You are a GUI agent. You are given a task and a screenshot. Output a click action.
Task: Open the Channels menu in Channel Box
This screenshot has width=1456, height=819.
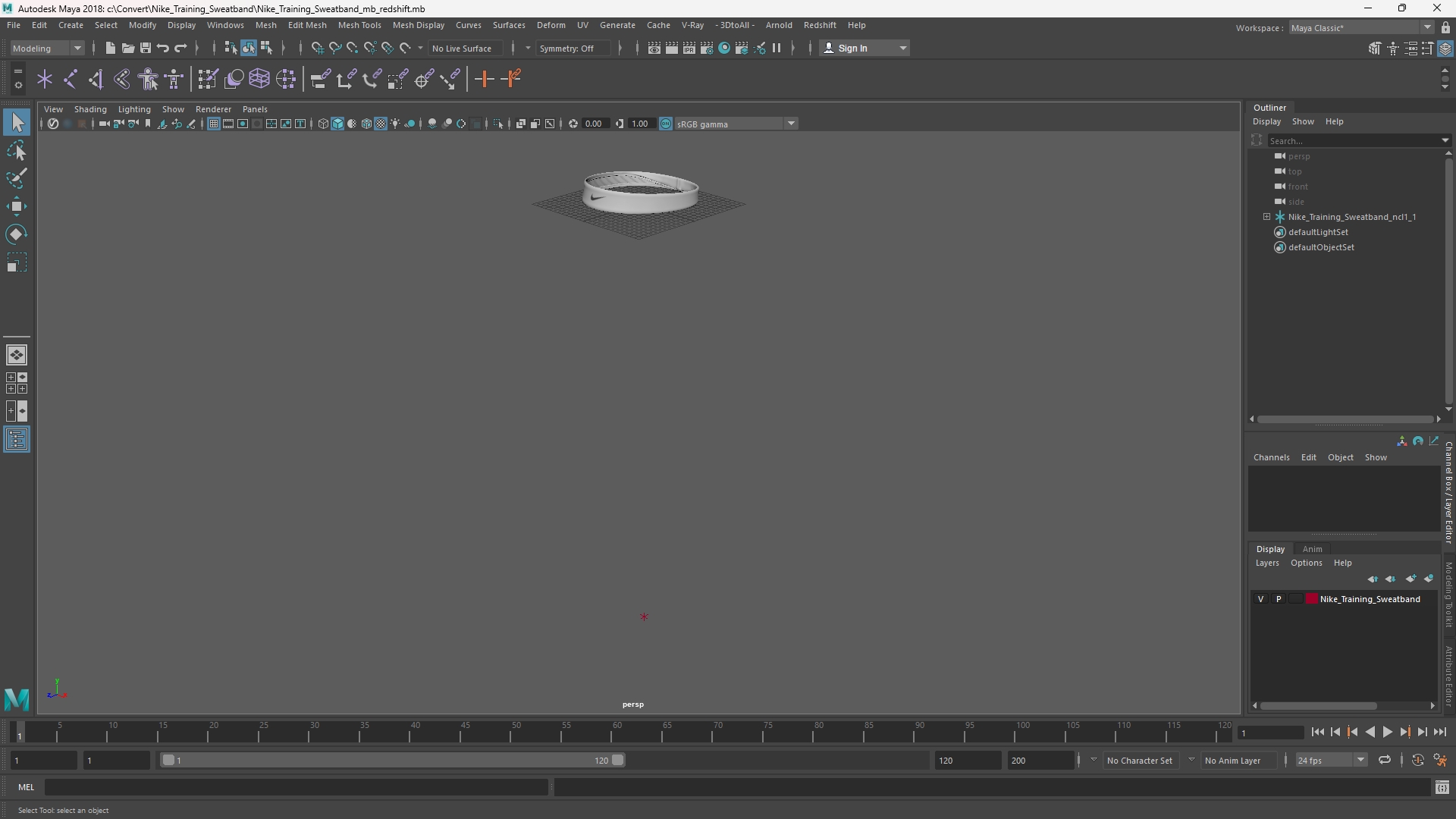click(1272, 457)
